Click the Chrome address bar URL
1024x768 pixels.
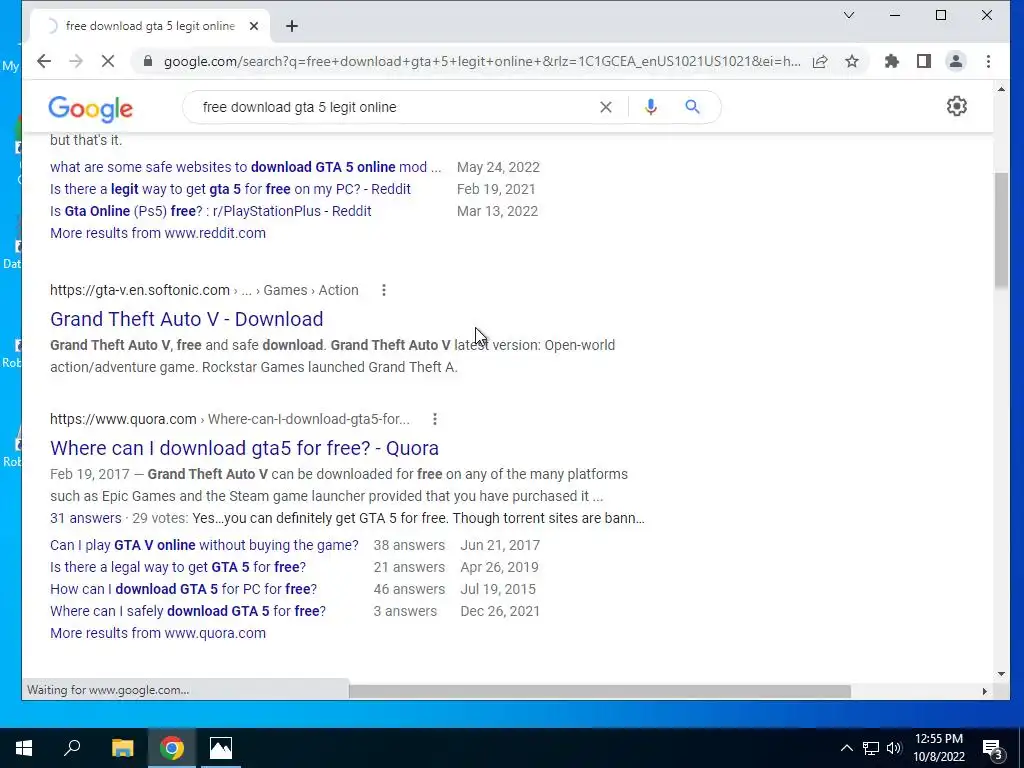point(482,61)
